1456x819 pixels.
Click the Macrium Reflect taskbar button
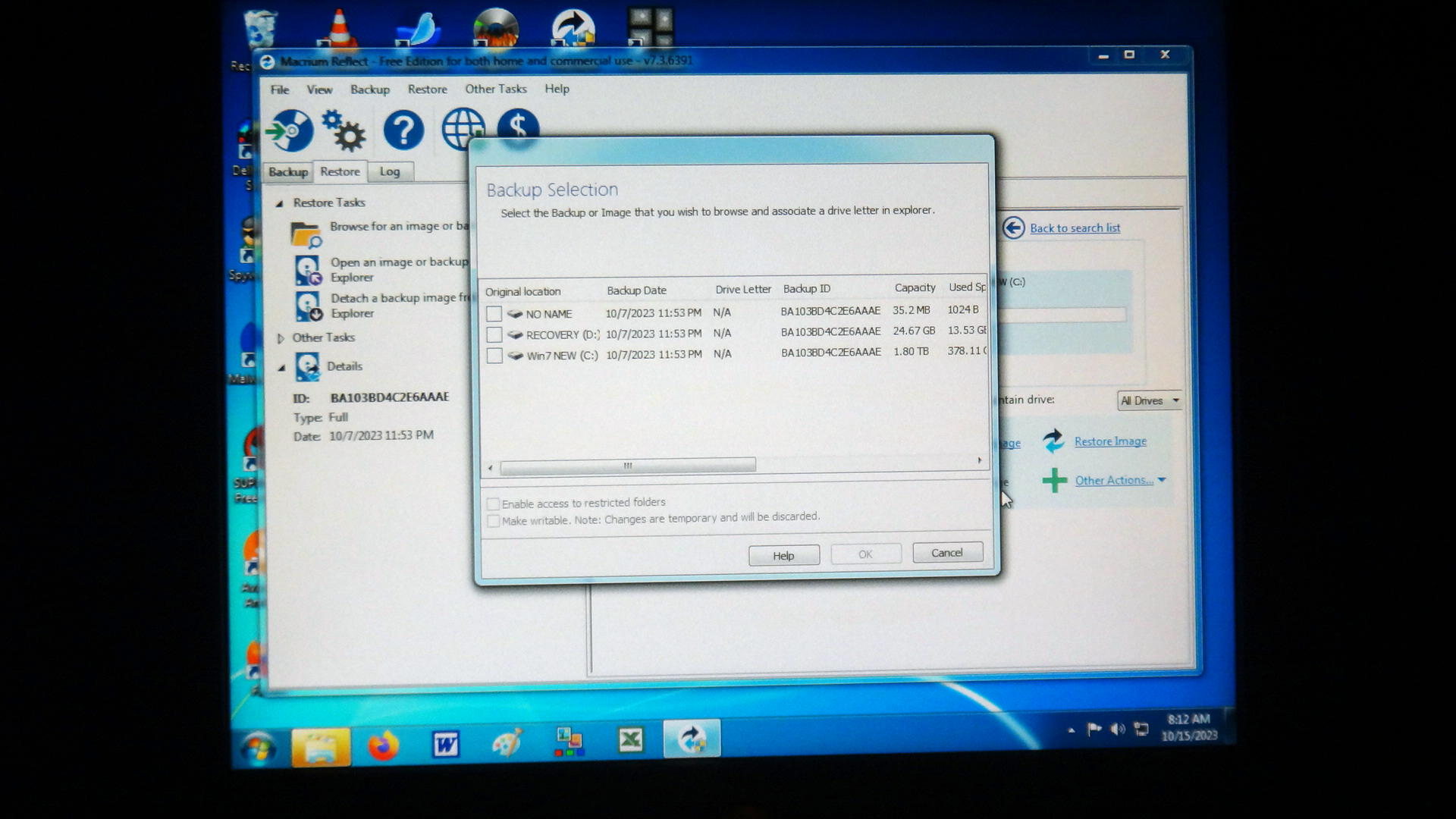click(692, 739)
